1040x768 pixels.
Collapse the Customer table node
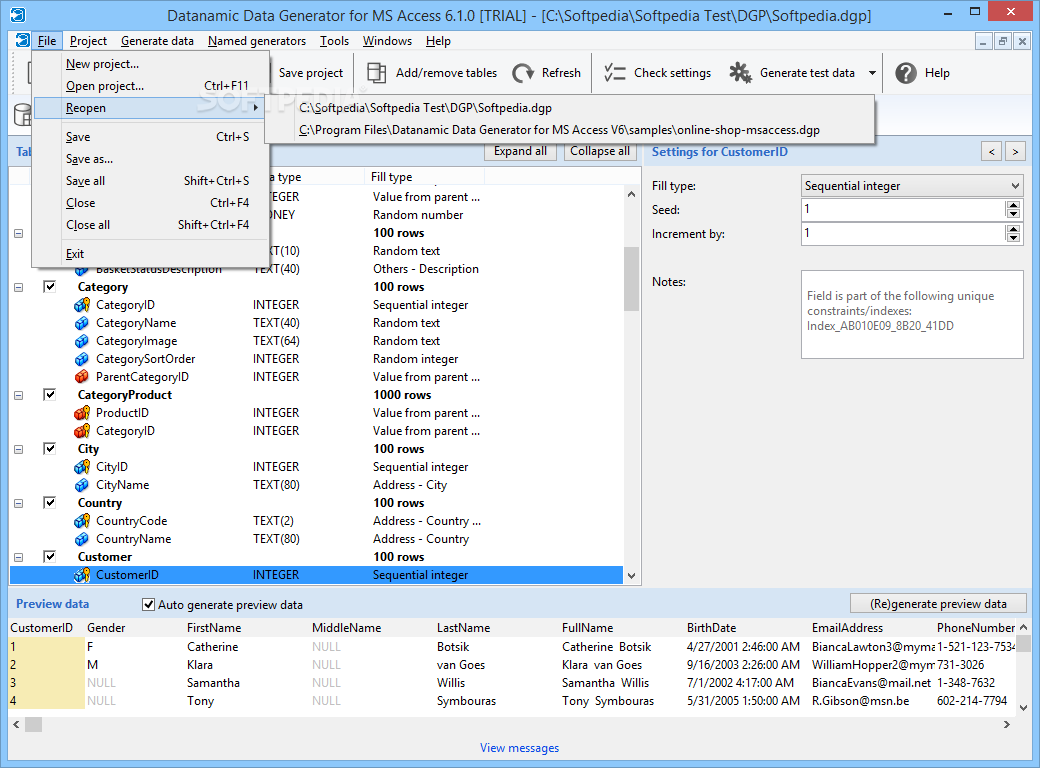(19, 557)
